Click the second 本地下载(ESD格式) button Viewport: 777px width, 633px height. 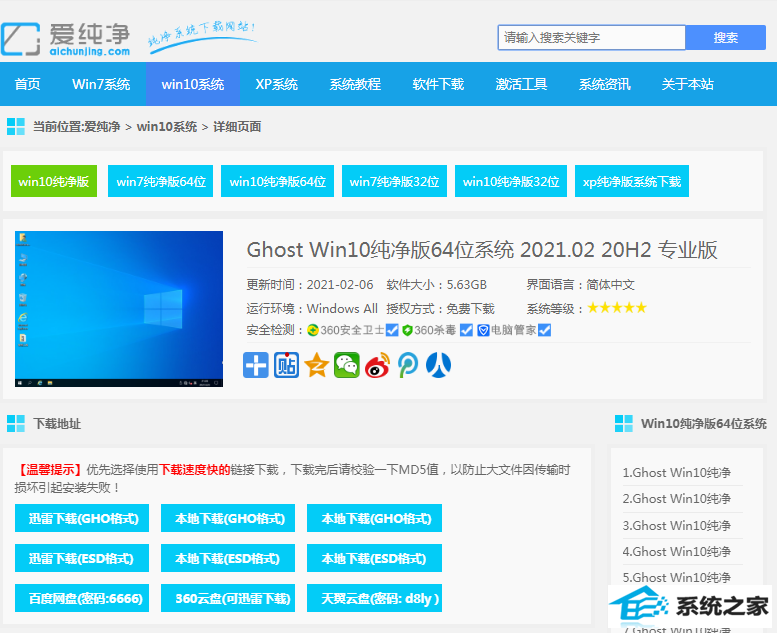pyautogui.click(x=374, y=558)
